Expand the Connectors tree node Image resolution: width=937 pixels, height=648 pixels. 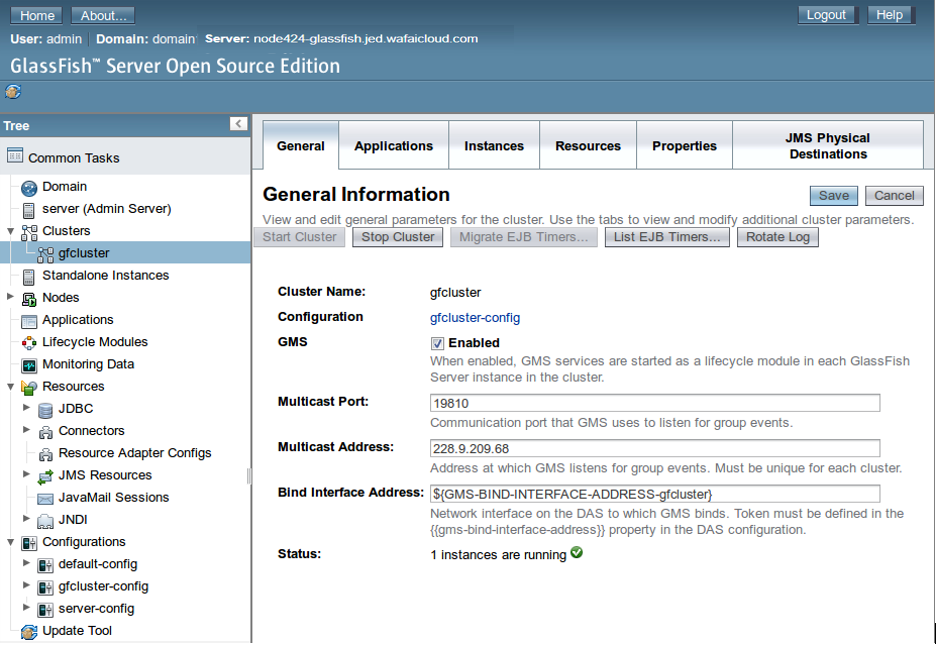[x=26, y=430]
